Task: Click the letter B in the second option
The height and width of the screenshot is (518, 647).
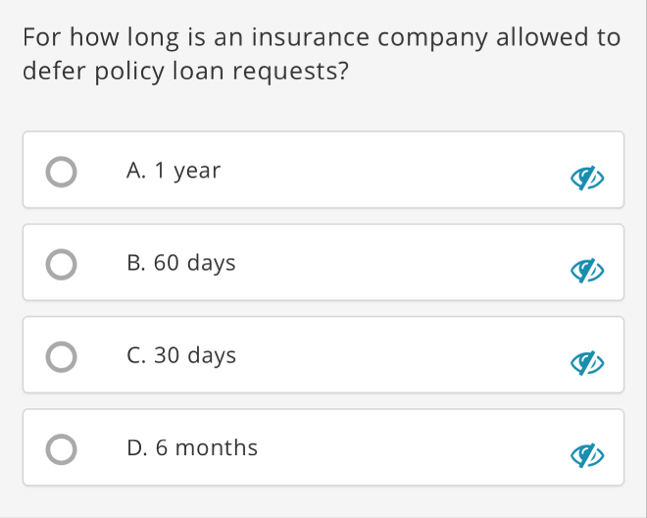Action: click(134, 263)
